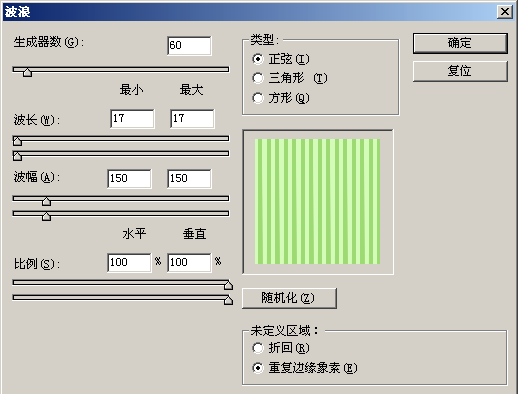Click the 生成器数 input field
This screenshot has width=518, height=394.
(189, 45)
